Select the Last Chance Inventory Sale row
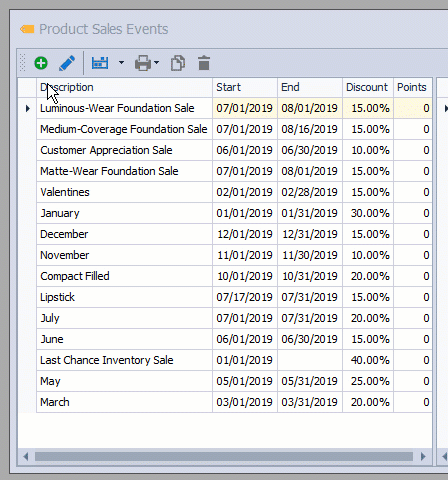 tap(234, 360)
